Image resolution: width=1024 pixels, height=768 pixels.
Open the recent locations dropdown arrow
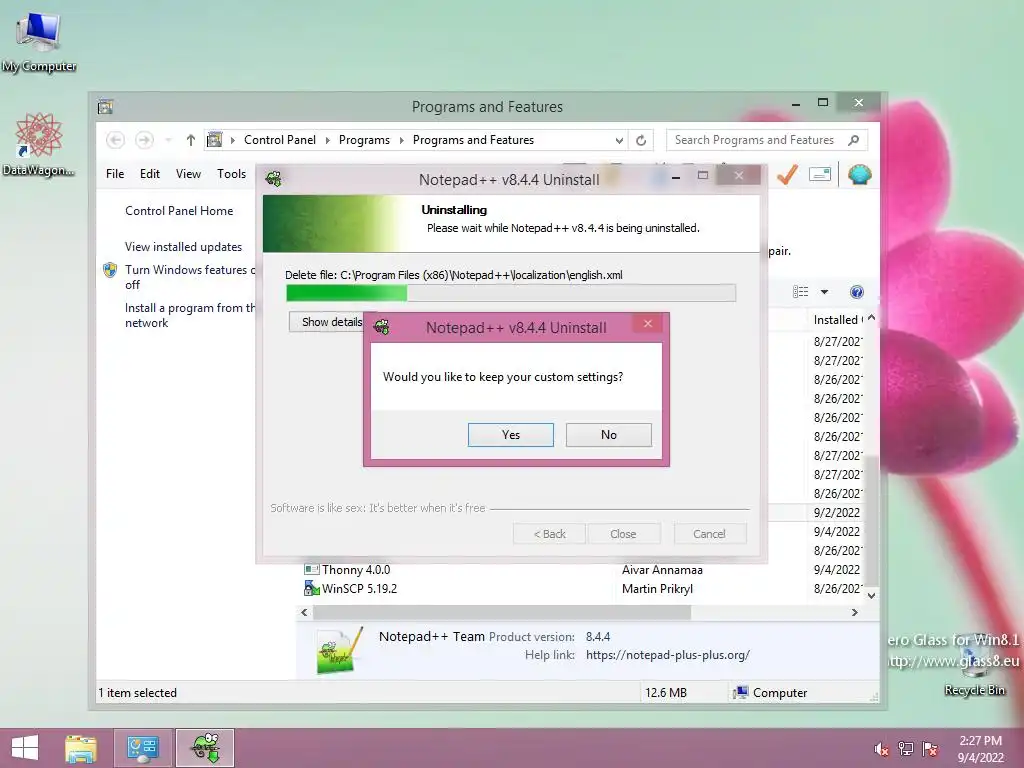coord(168,140)
